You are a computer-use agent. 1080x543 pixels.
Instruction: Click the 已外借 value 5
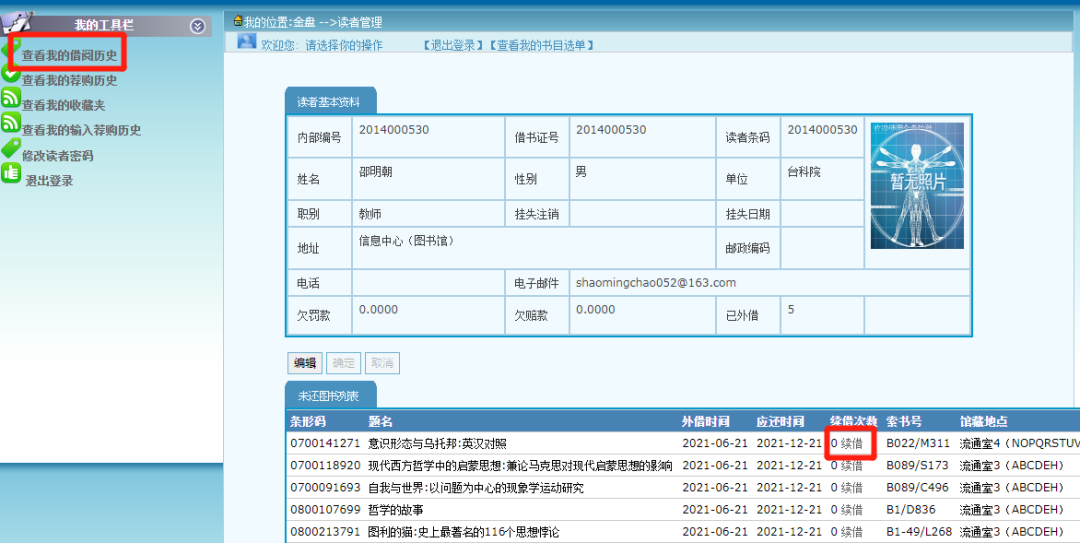point(791,309)
